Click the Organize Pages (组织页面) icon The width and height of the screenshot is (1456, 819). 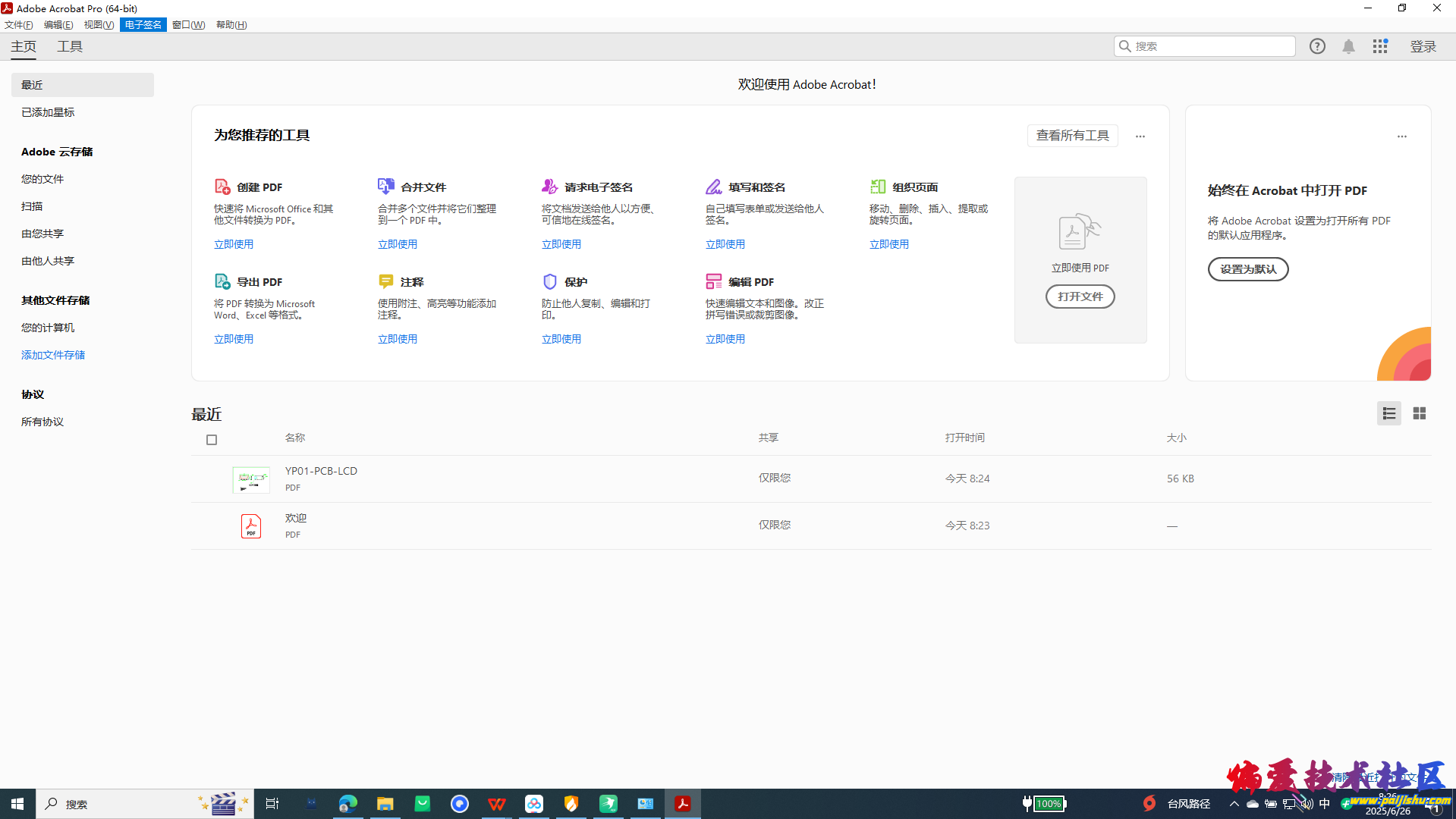pyautogui.click(x=878, y=187)
